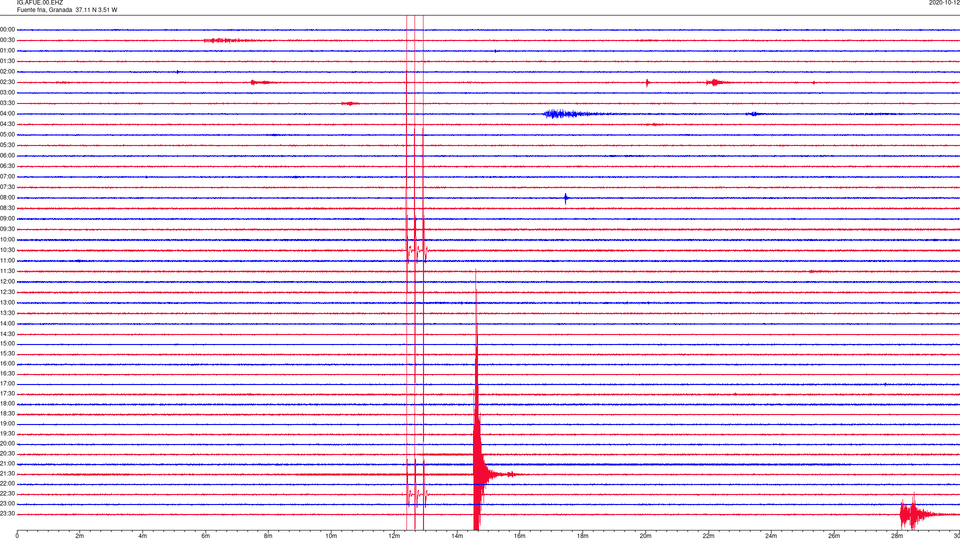Click the 16m tick label on the axis

tap(520, 536)
